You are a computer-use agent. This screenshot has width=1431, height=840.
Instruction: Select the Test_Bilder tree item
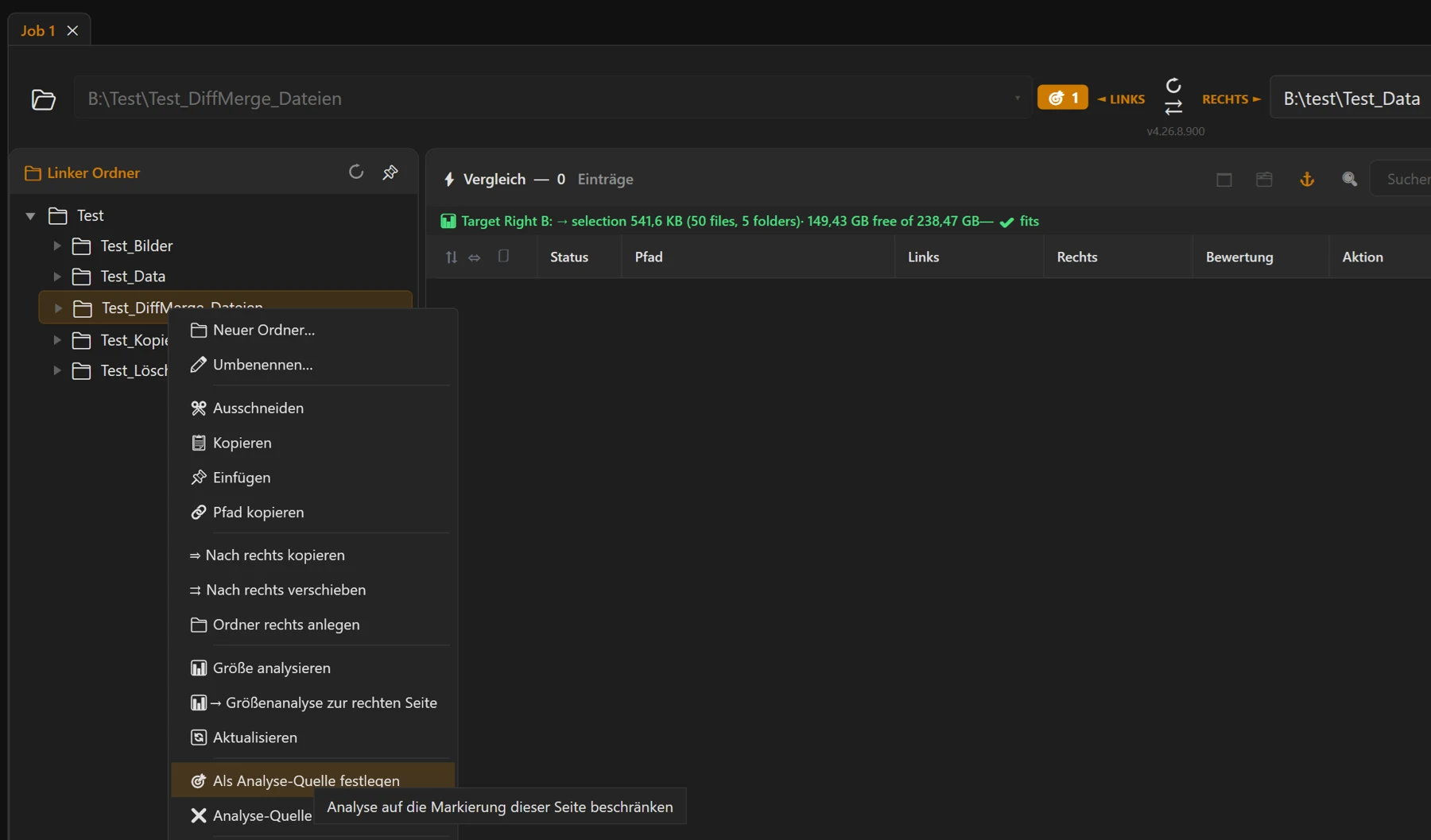pyautogui.click(x=136, y=246)
